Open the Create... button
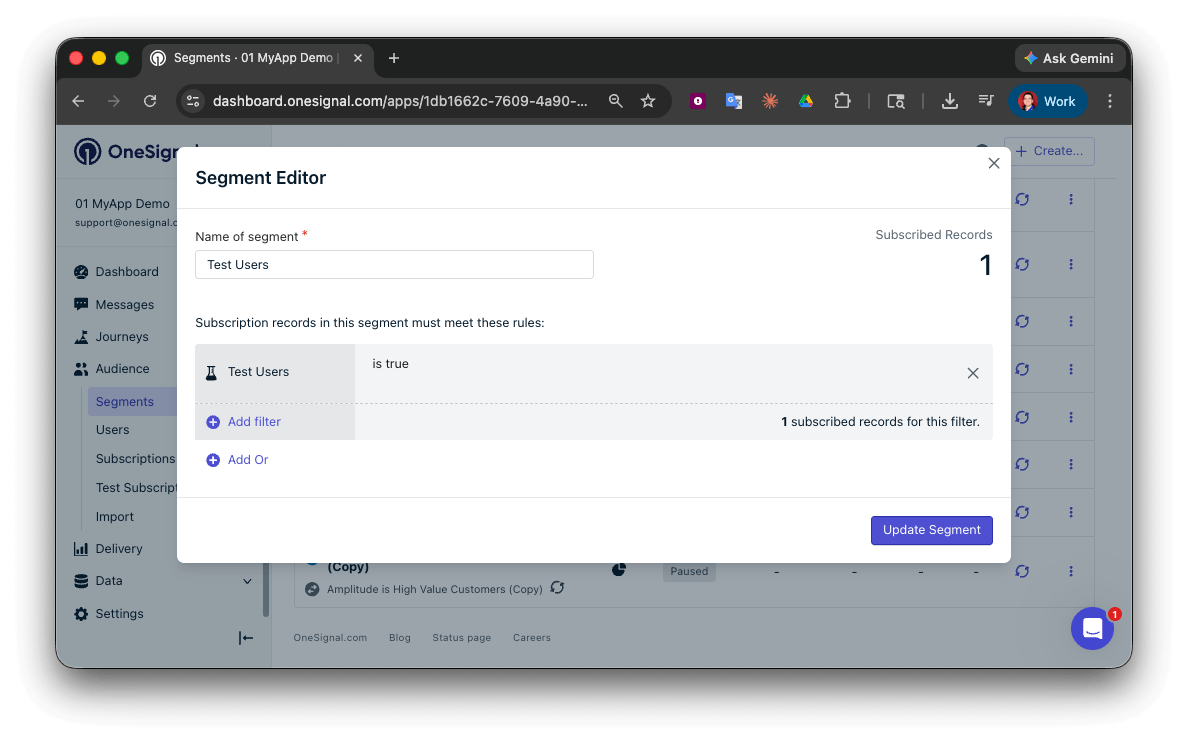This screenshot has height=742, width=1188. (1049, 151)
